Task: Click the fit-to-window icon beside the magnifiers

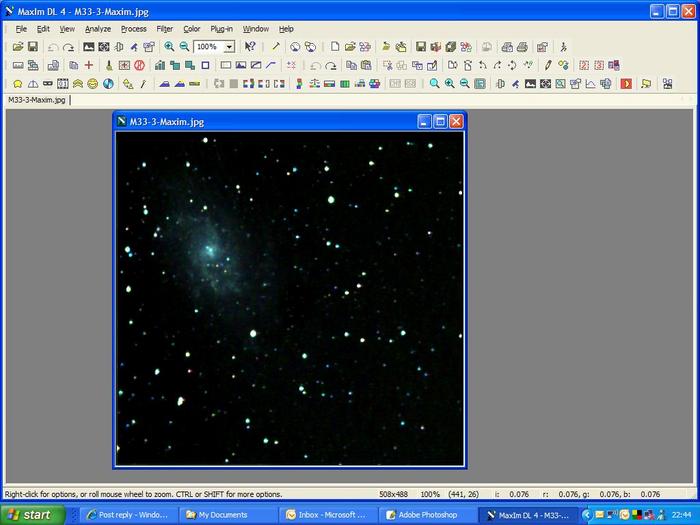Action: pos(480,83)
